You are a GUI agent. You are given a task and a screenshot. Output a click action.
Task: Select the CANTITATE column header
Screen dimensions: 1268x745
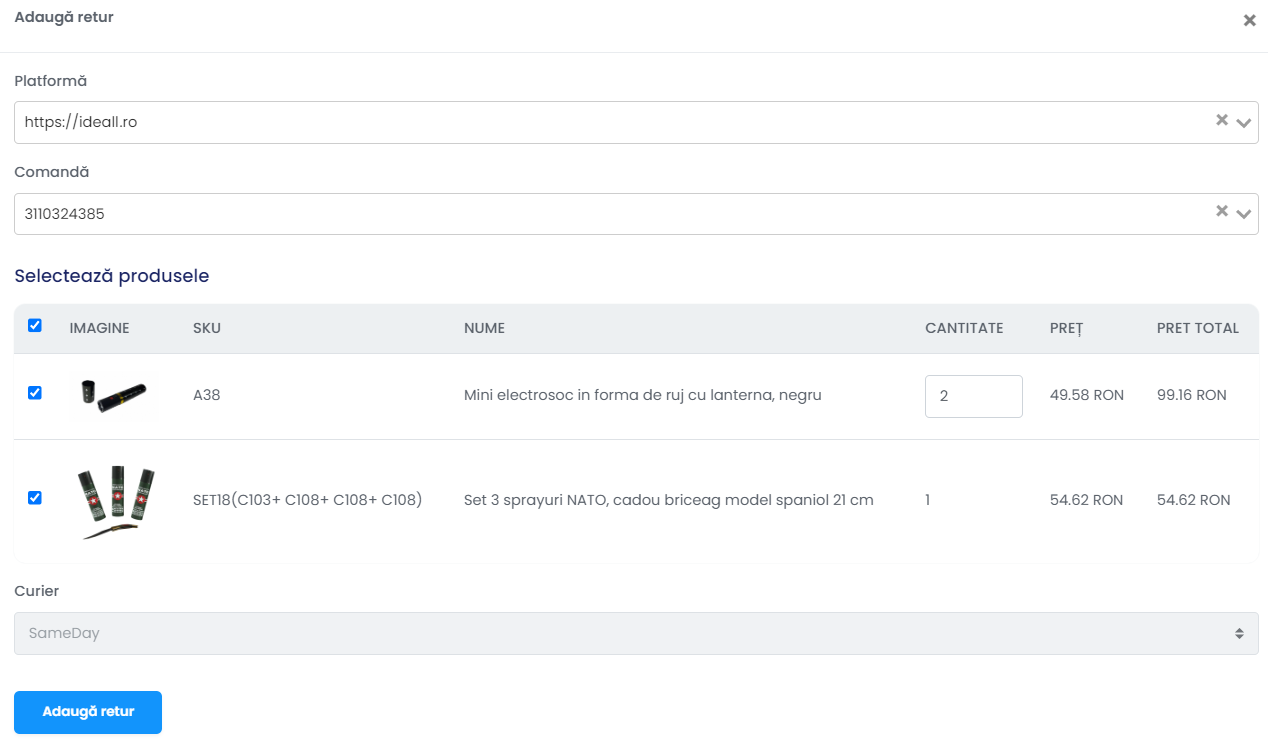pos(964,328)
